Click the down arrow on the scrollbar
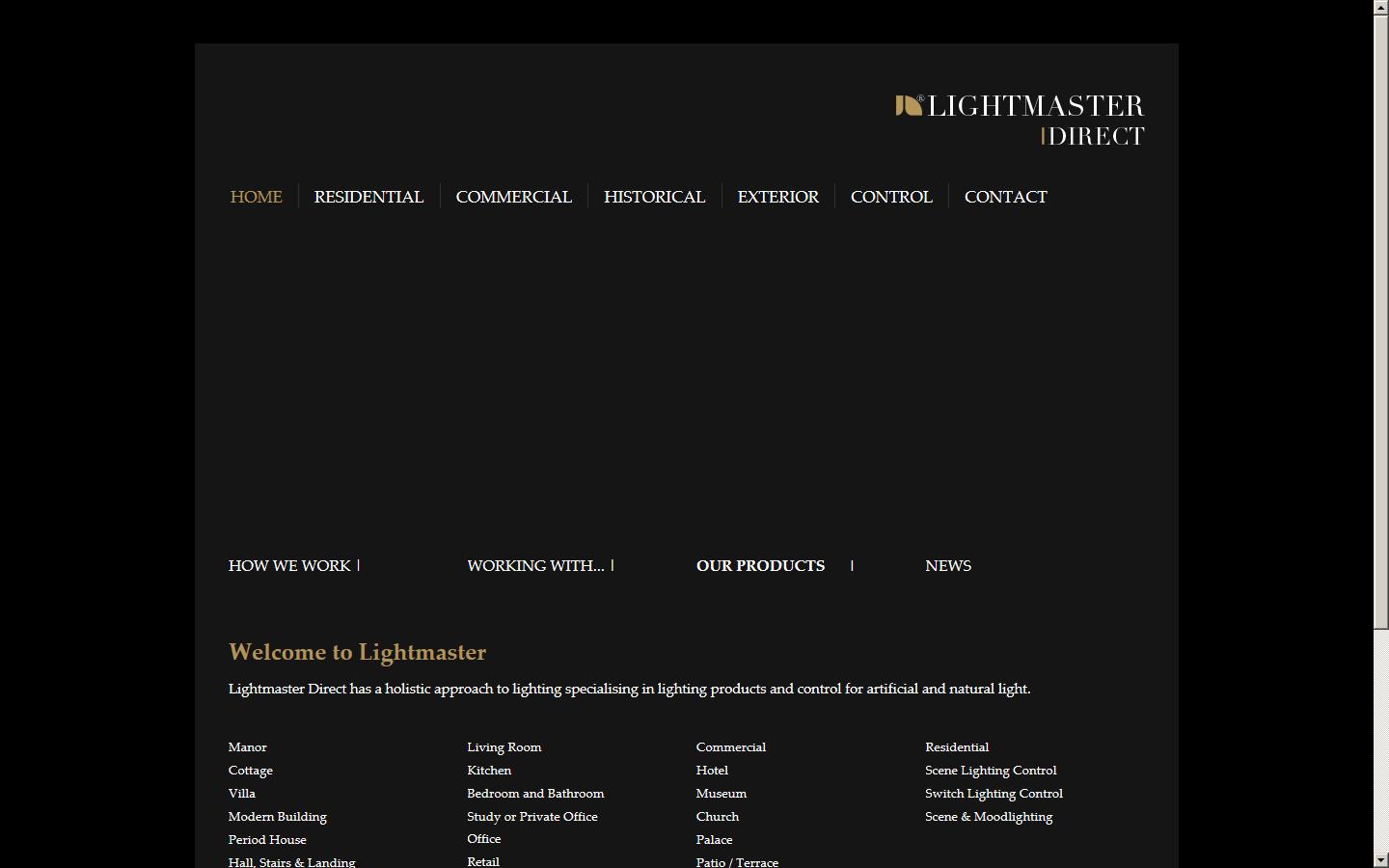 click(x=1381, y=859)
